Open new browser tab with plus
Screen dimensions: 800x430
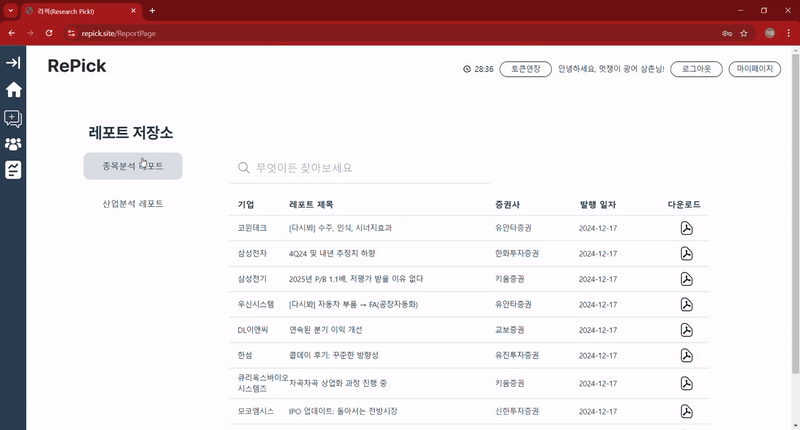click(152, 11)
